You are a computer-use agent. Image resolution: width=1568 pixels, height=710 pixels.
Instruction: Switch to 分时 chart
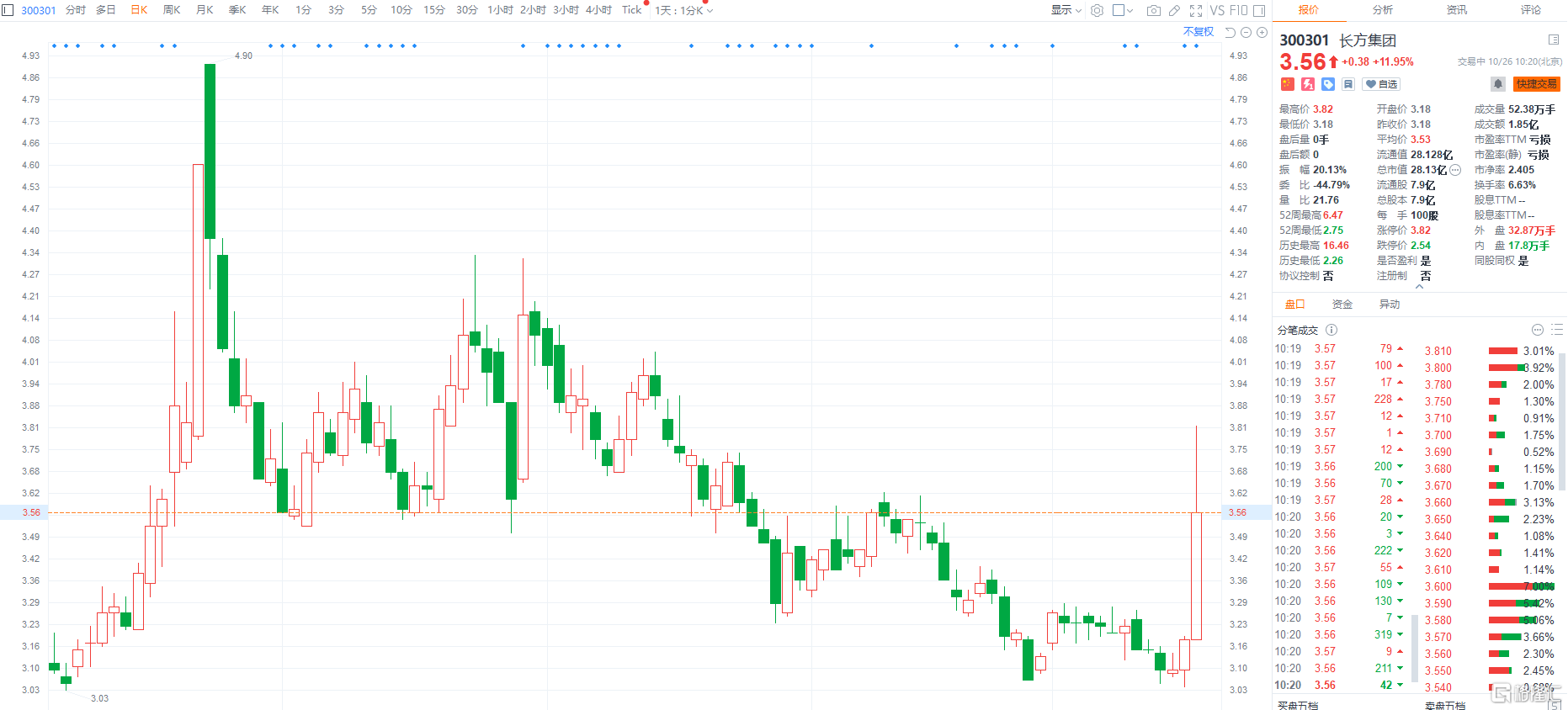76,10
